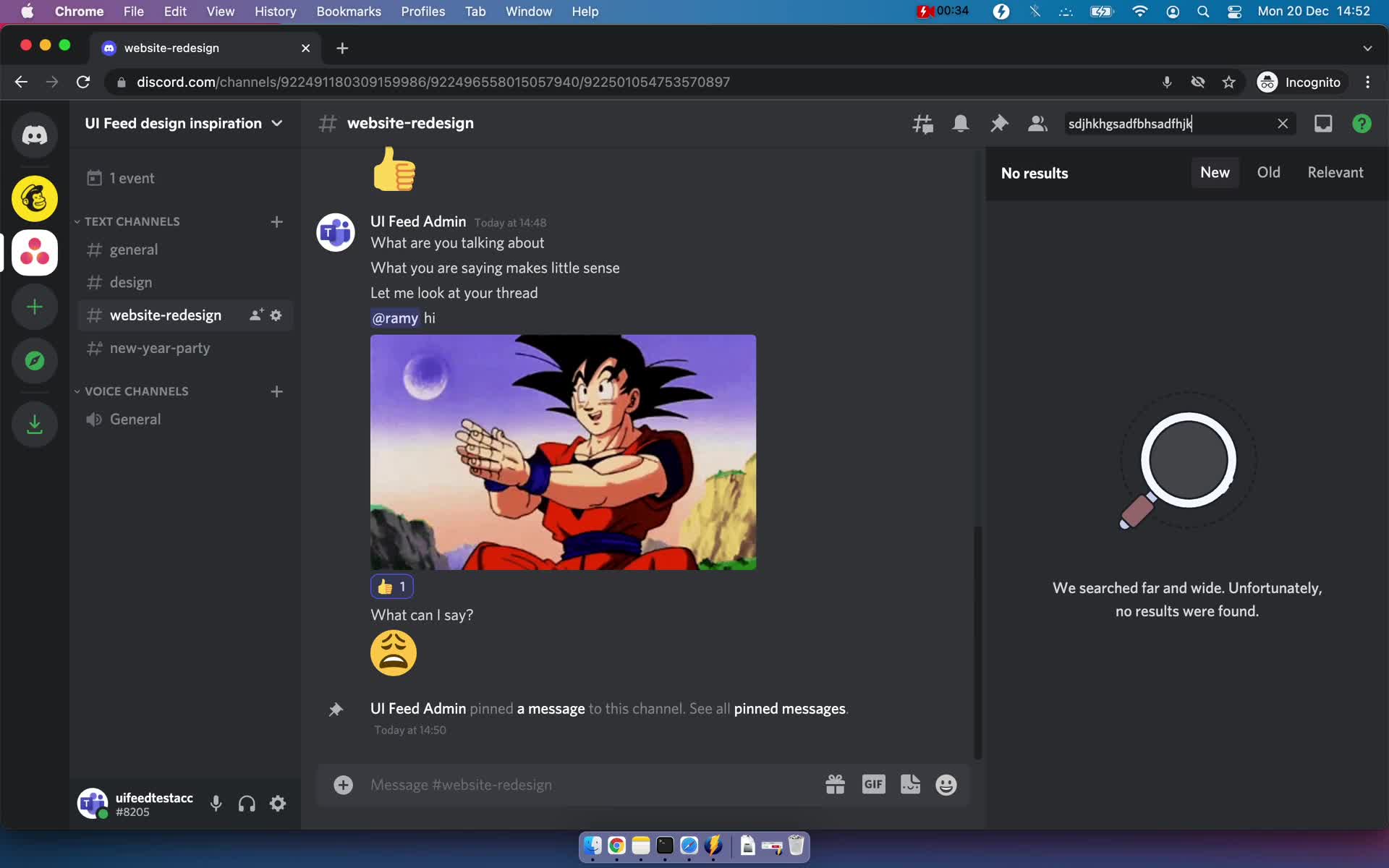Image resolution: width=1389 pixels, height=868 pixels.
Task: Toggle deafen headphone button
Action: tap(247, 804)
